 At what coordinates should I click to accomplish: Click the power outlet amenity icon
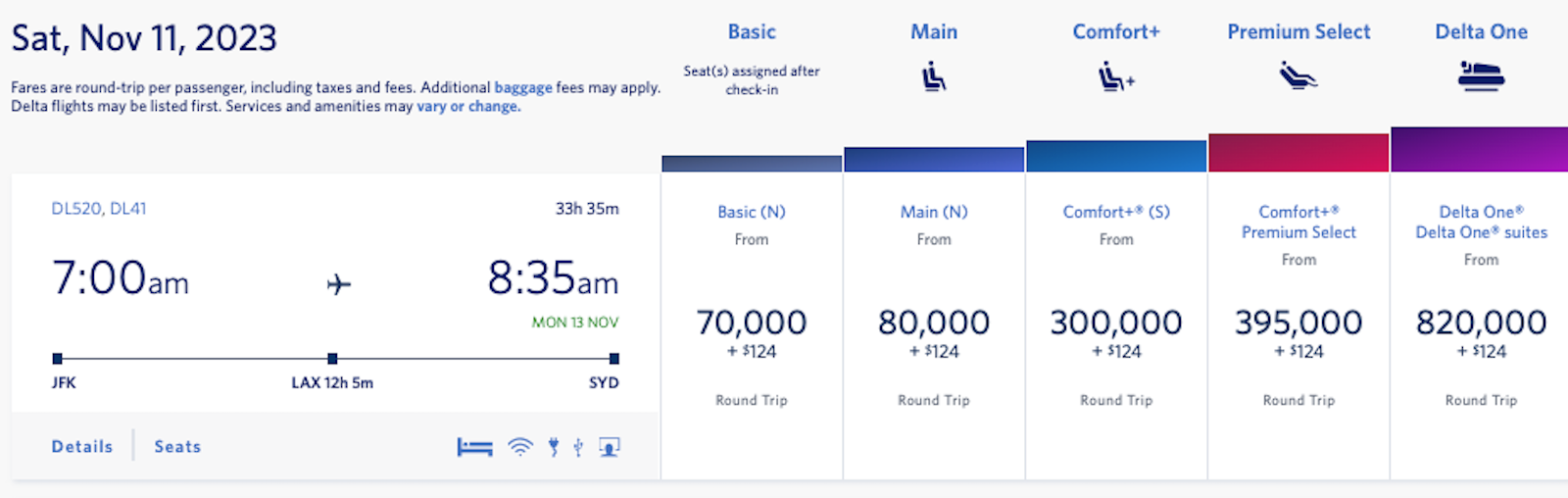(x=554, y=447)
